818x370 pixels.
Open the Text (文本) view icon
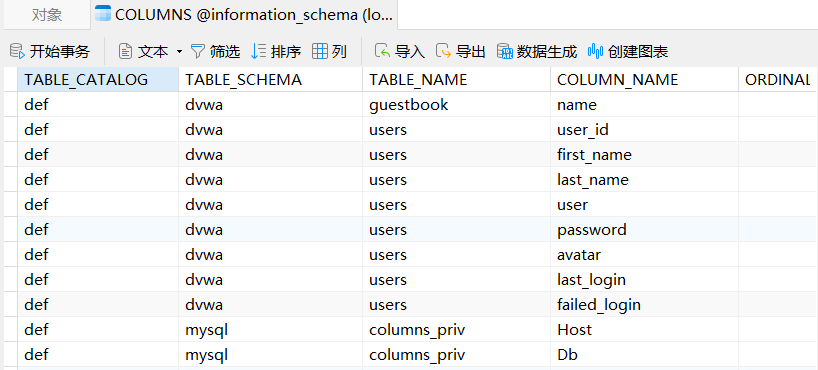(x=125, y=51)
